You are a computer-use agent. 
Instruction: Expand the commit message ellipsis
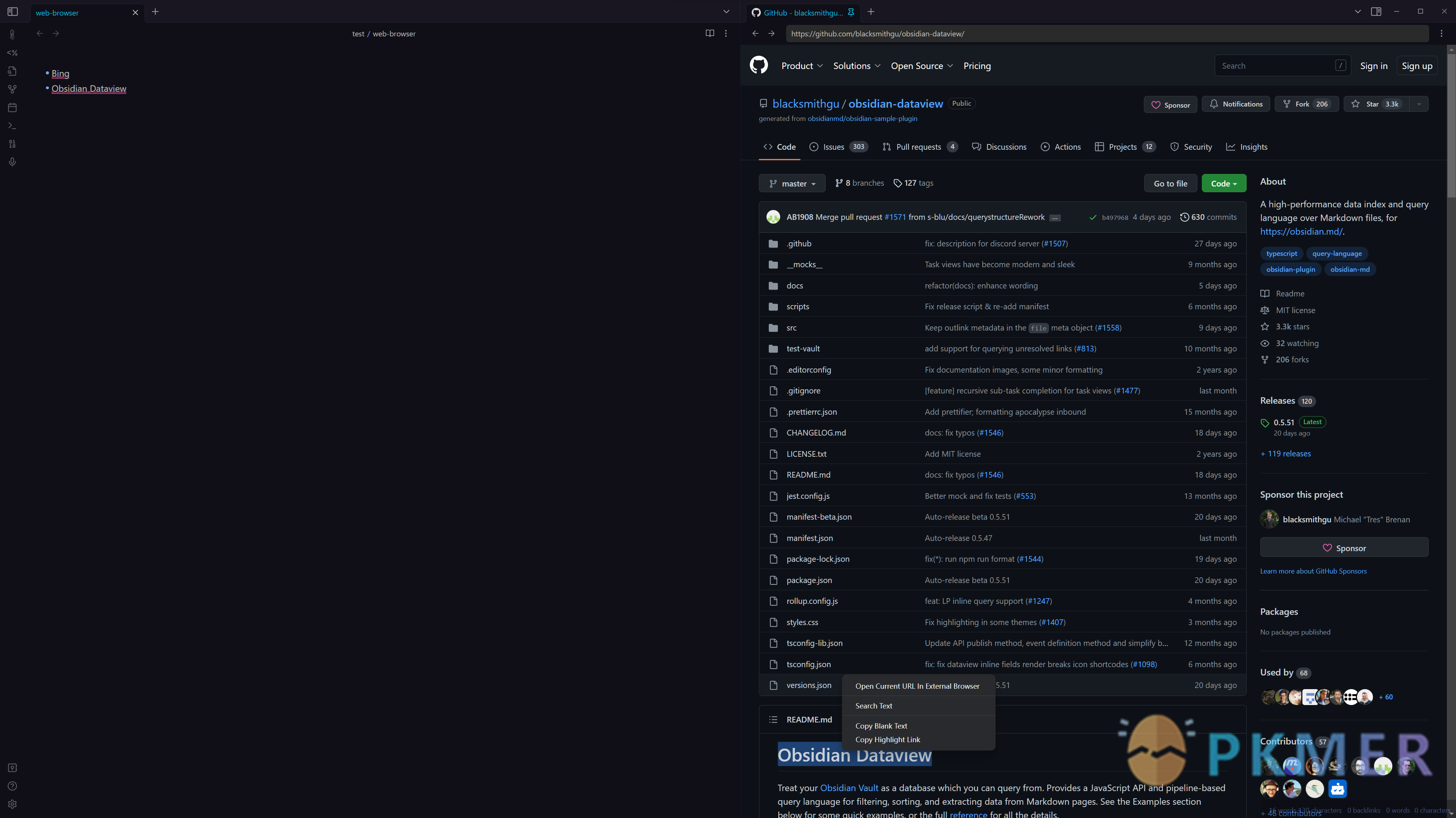pos(1055,218)
